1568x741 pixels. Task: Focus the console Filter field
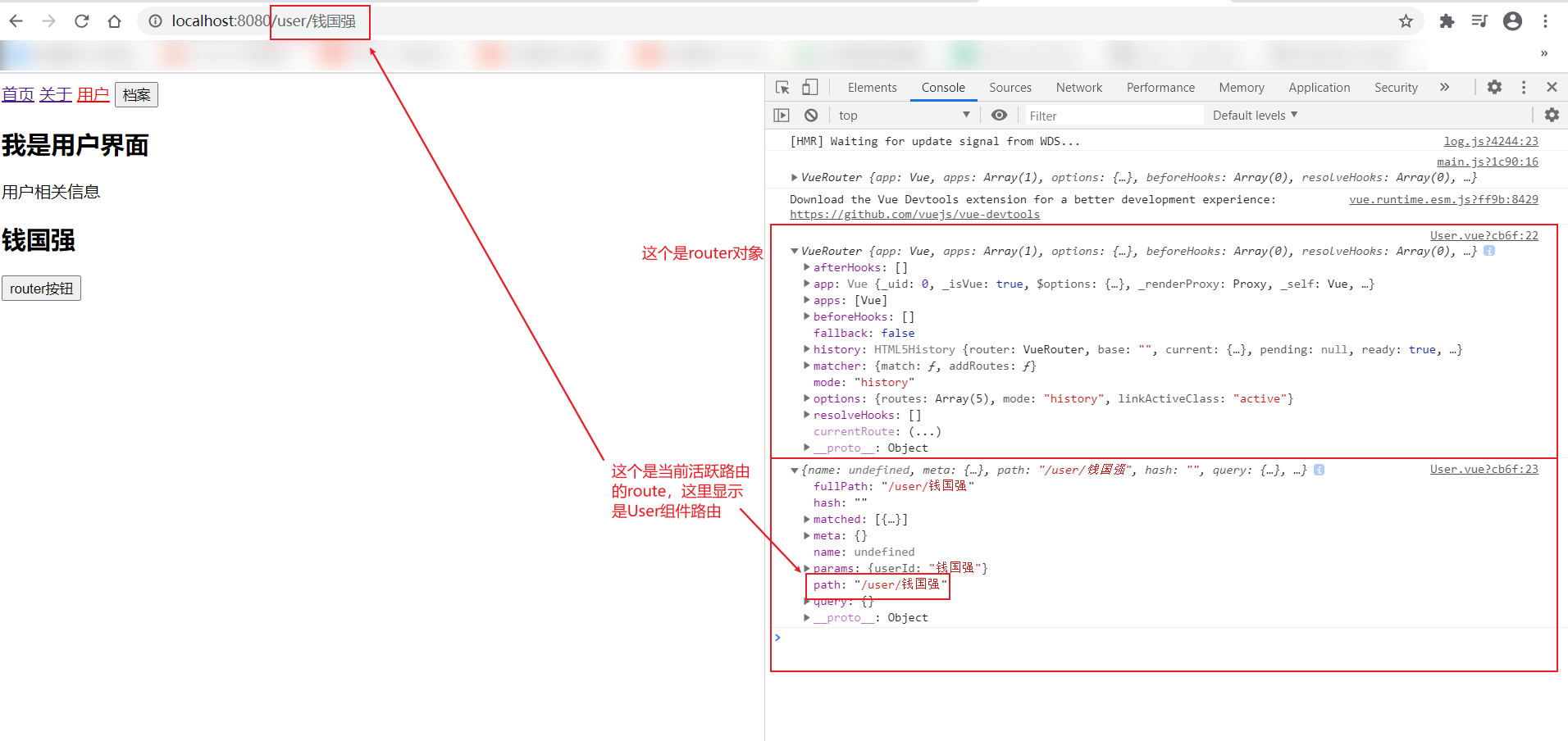[x=1113, y=116]
